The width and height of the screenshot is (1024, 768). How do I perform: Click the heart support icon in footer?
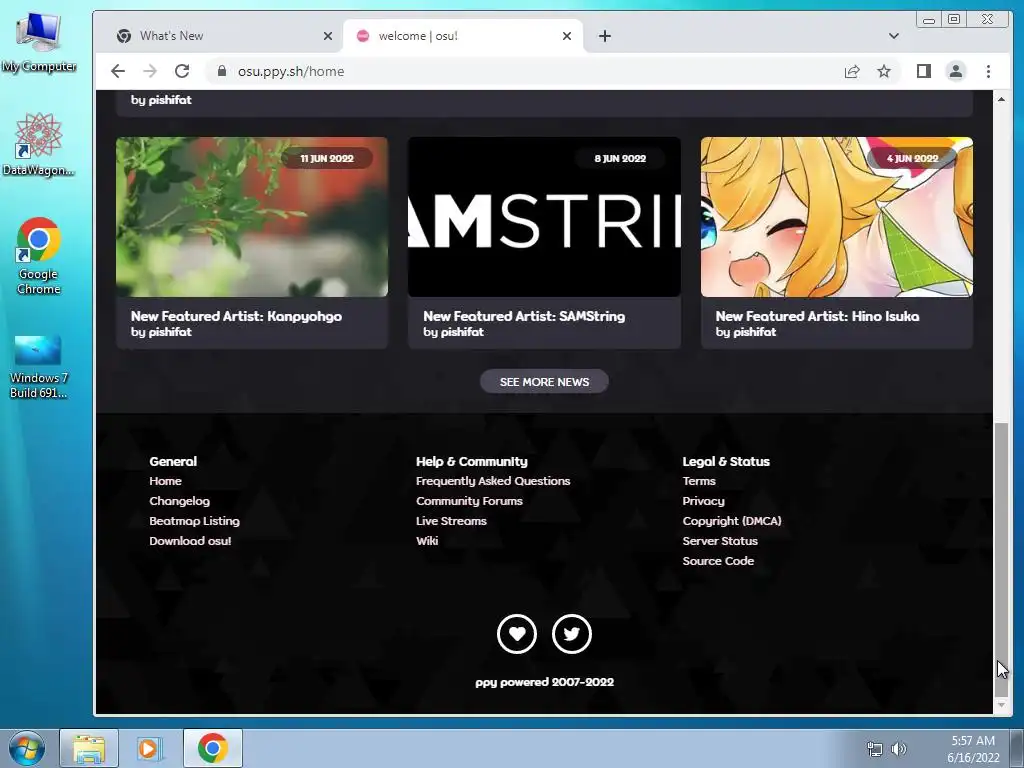click(x=517, y=633)
